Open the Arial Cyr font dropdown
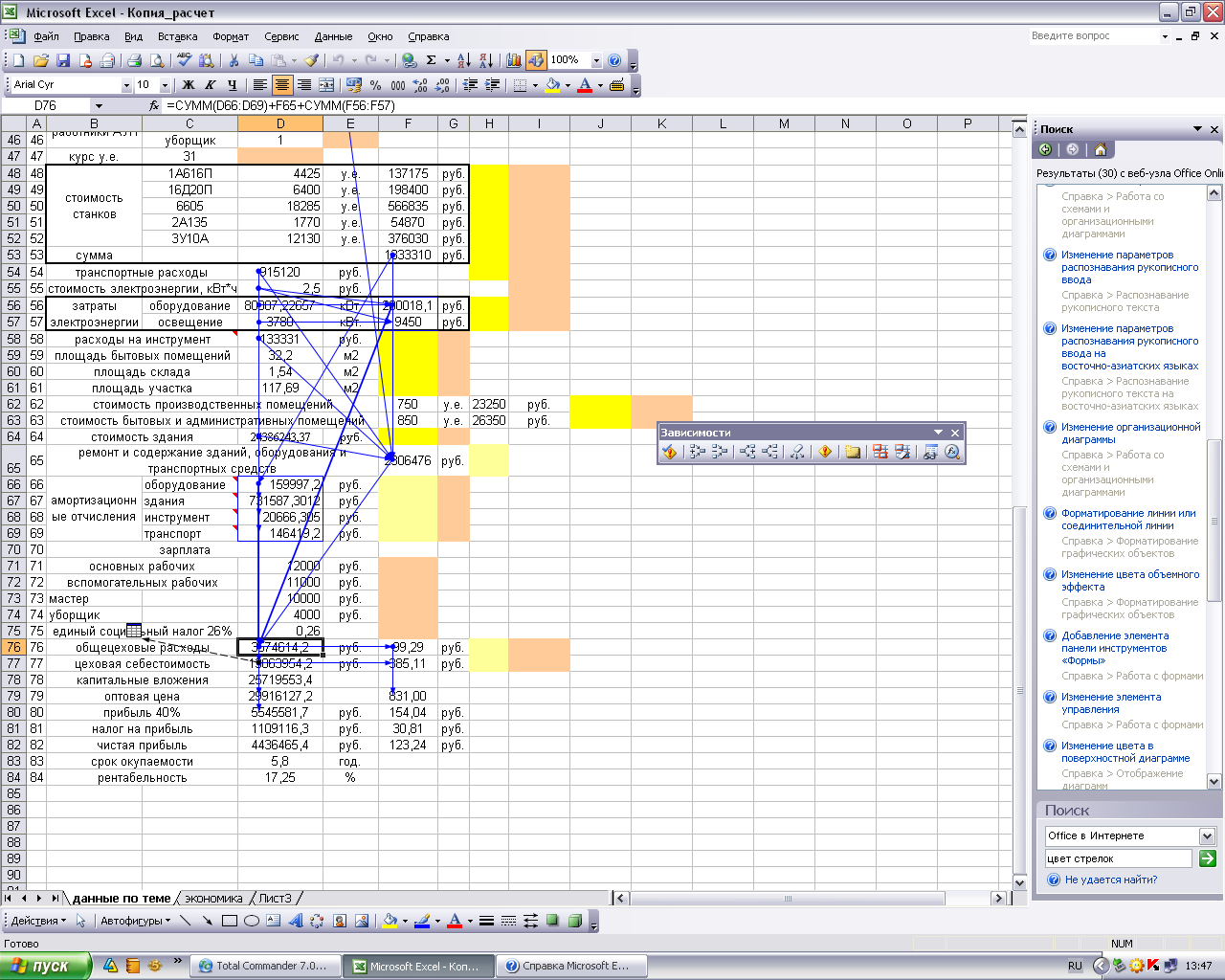This screenshot has width=1225, height=980. 126,85
